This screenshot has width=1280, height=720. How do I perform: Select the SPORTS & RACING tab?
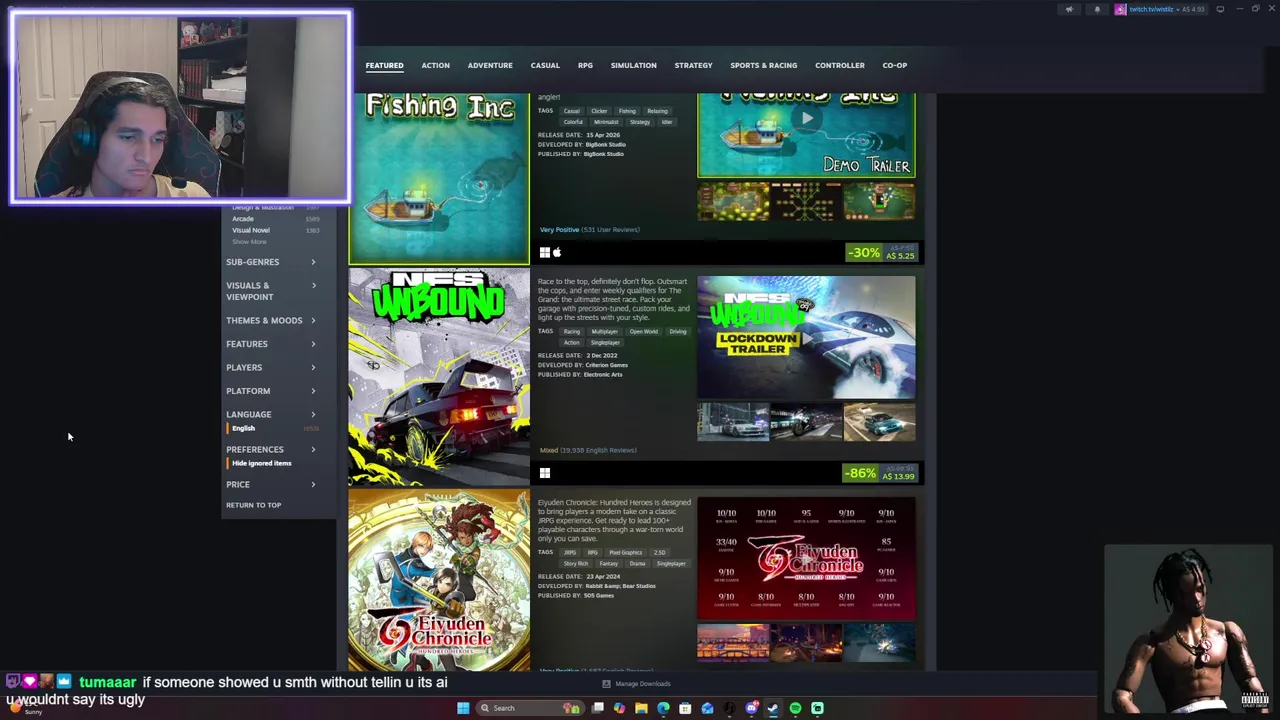tap(764, 65)
